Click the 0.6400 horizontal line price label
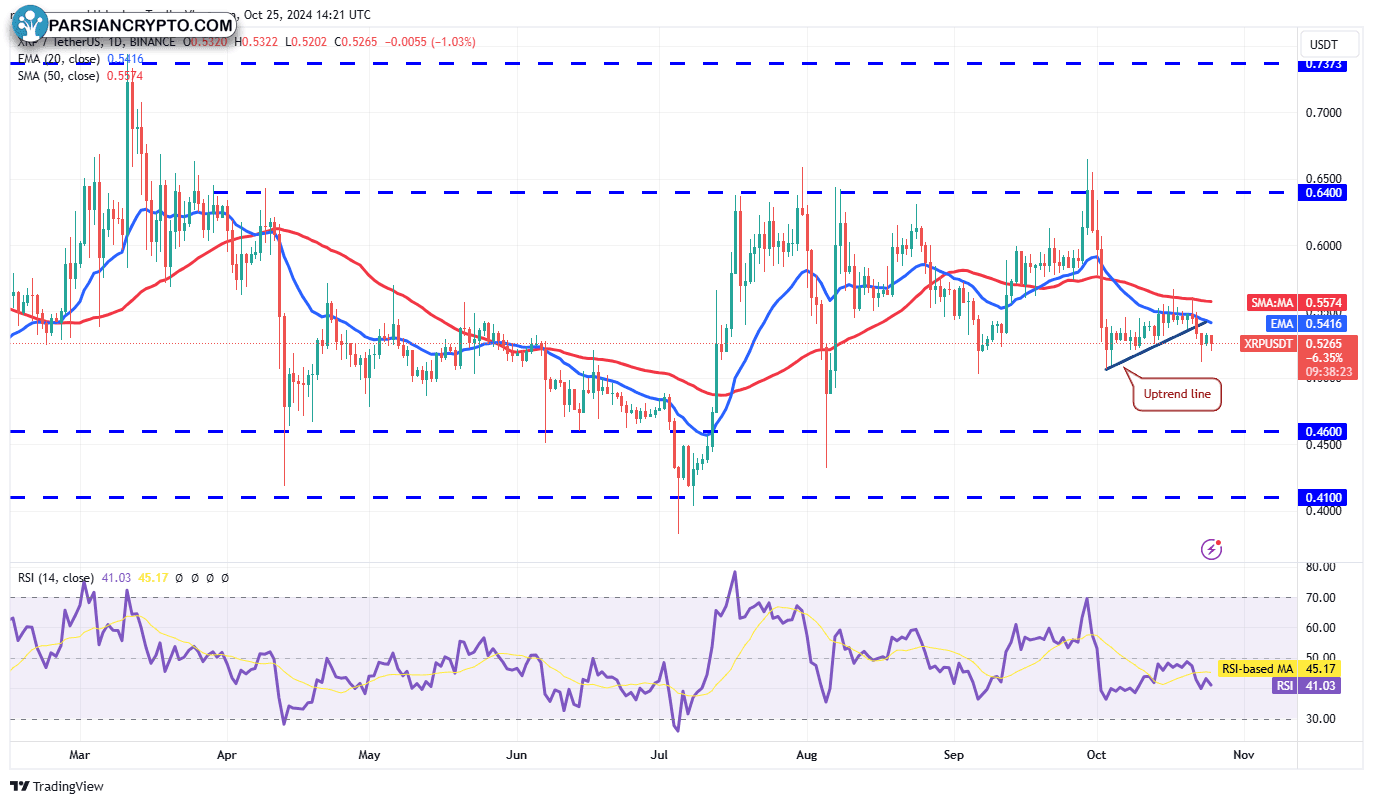This screenshot has height=804, width=1373. coord(1324,192)
